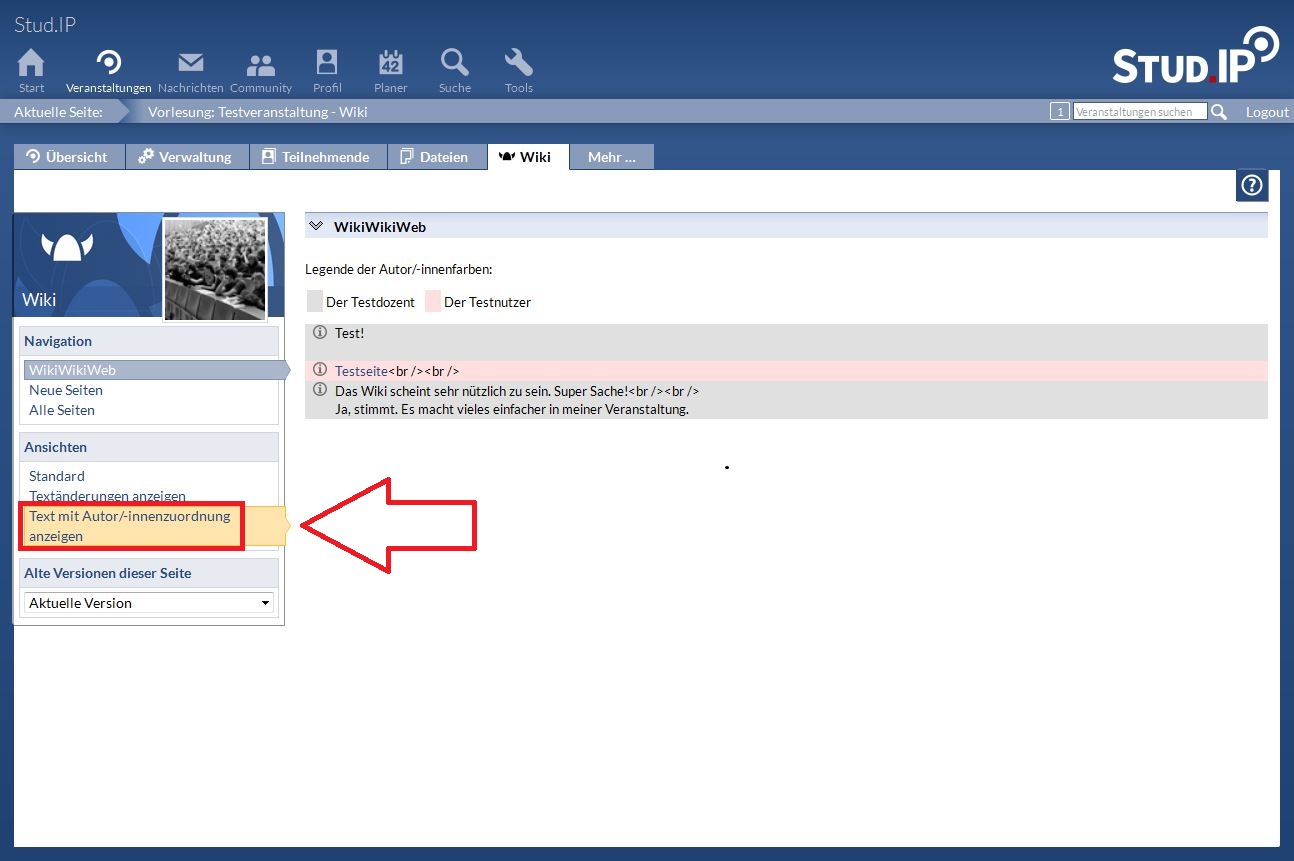Open the Nachrichten envelope icon
Image resolution: width=1294 pixels, height=861 pixels.
point(190,65)
